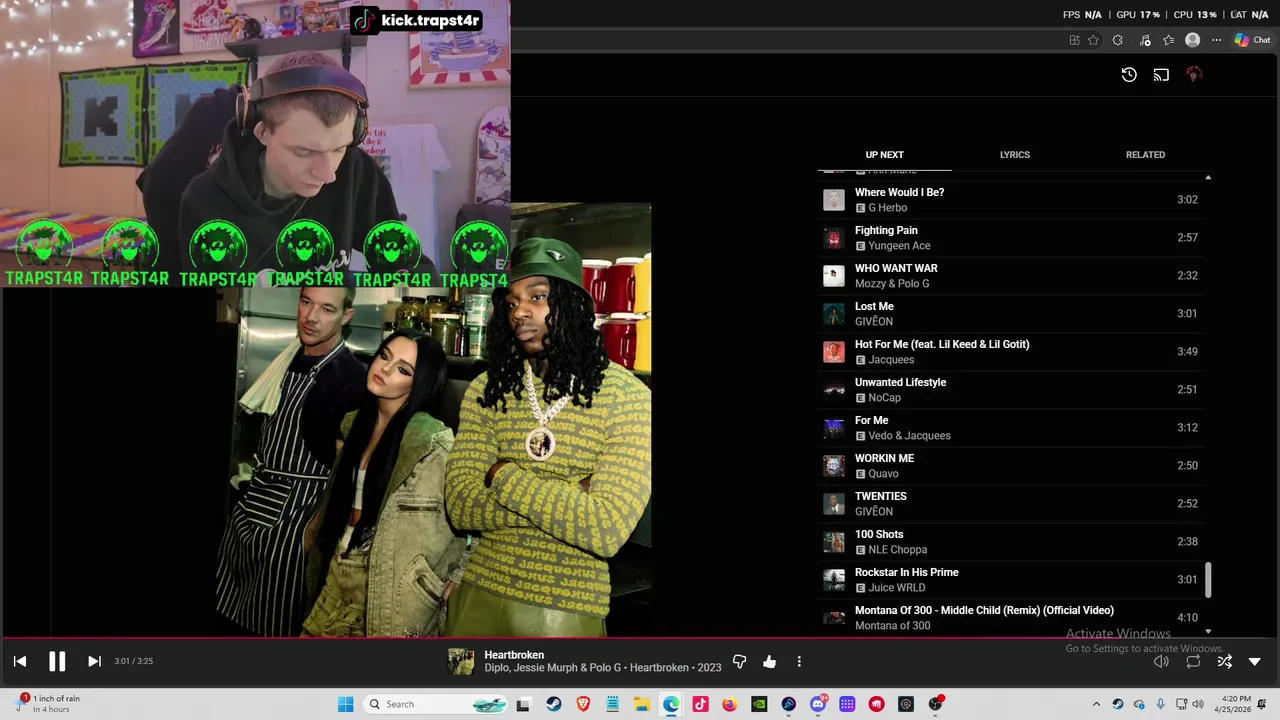1280x720 pixels.
Task: Click the player volume speaker icon
Action: click(1161, 661)
